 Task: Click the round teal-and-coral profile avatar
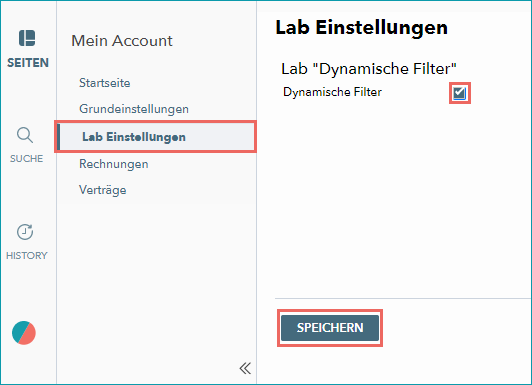point(24,333)
